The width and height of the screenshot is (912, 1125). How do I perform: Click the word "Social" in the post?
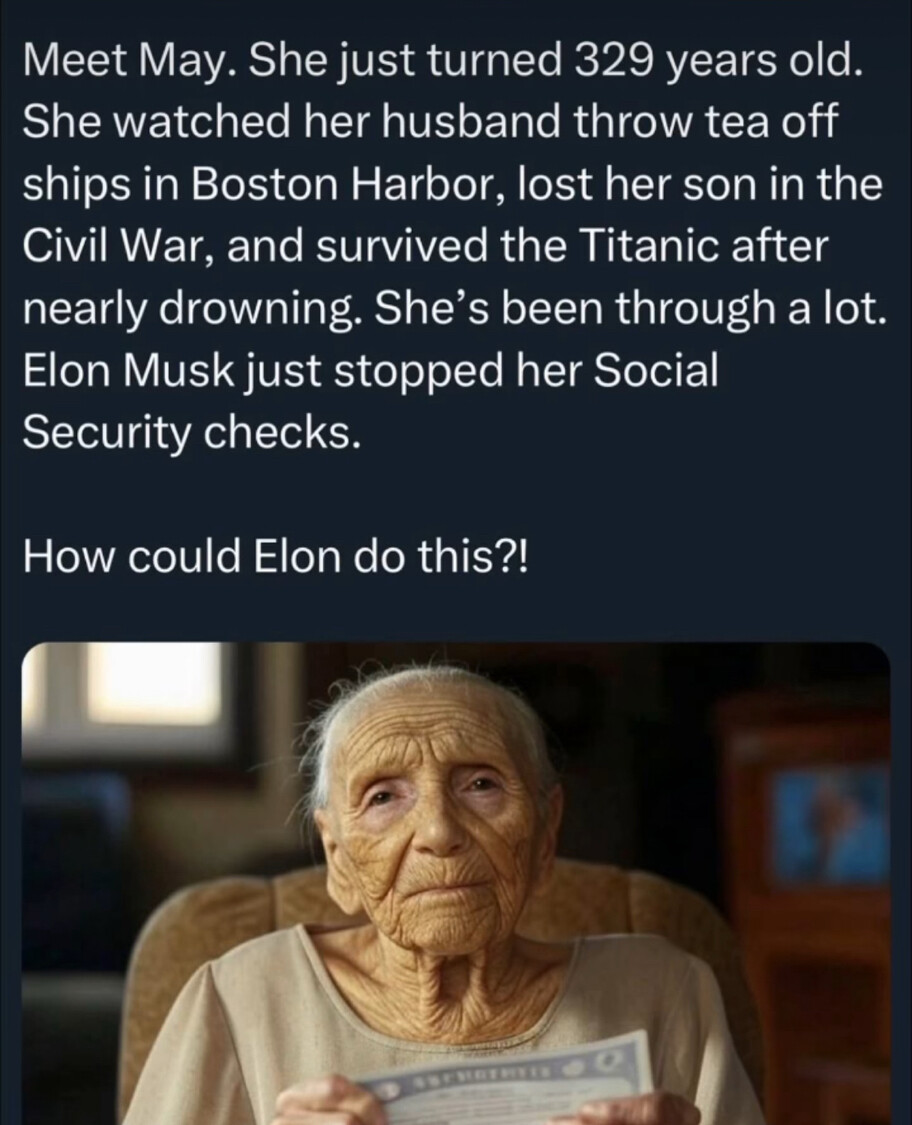(x=658, y=372)
